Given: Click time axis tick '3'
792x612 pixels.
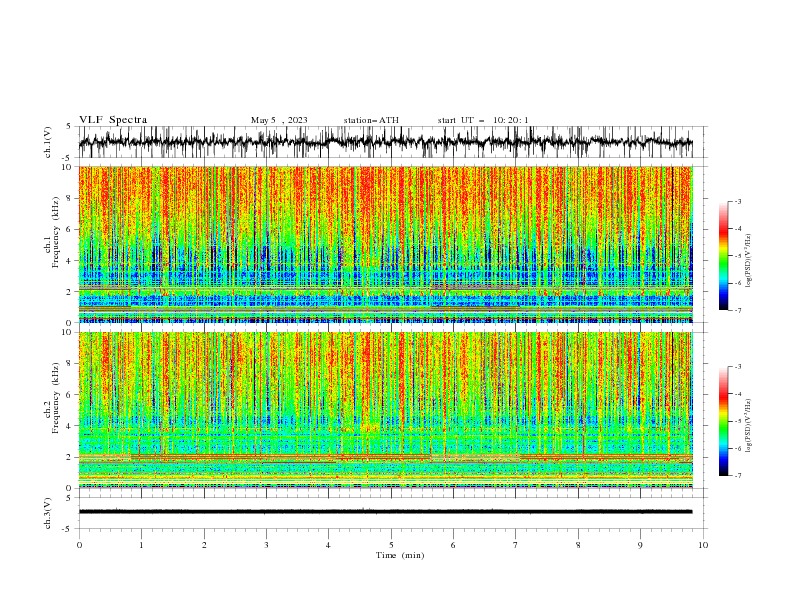Looking at the screenshot, I should tap(266, 545).
